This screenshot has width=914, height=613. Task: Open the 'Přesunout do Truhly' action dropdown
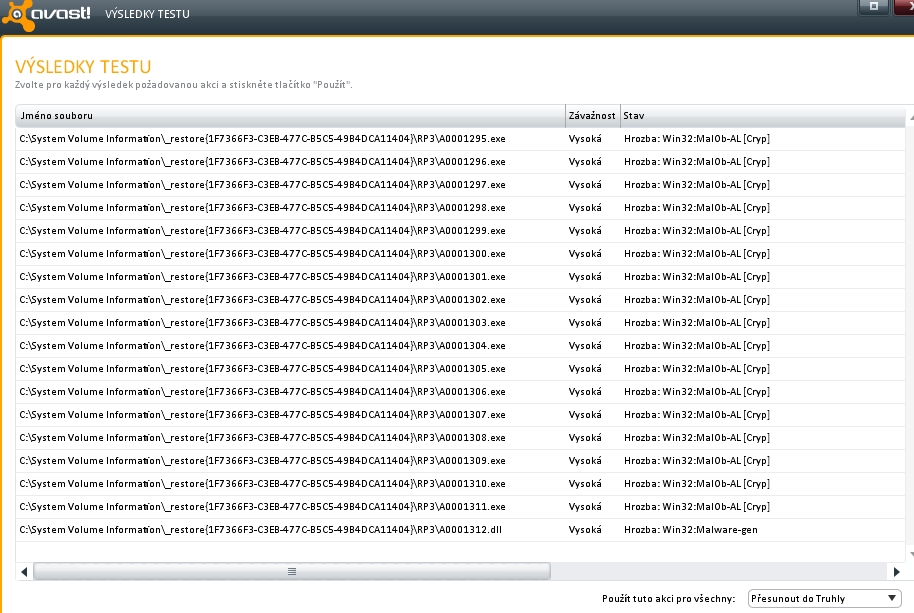[824, 598]
